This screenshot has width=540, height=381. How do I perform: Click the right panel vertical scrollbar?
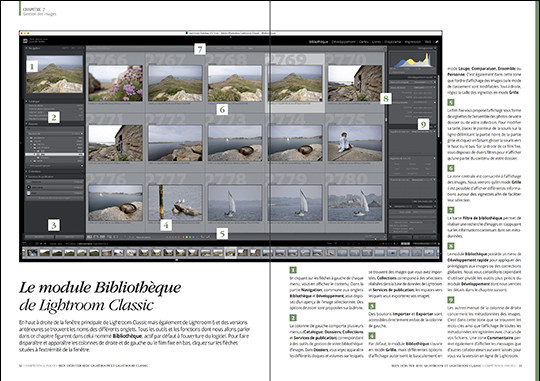pyautogui.click(x=438, y=107)
